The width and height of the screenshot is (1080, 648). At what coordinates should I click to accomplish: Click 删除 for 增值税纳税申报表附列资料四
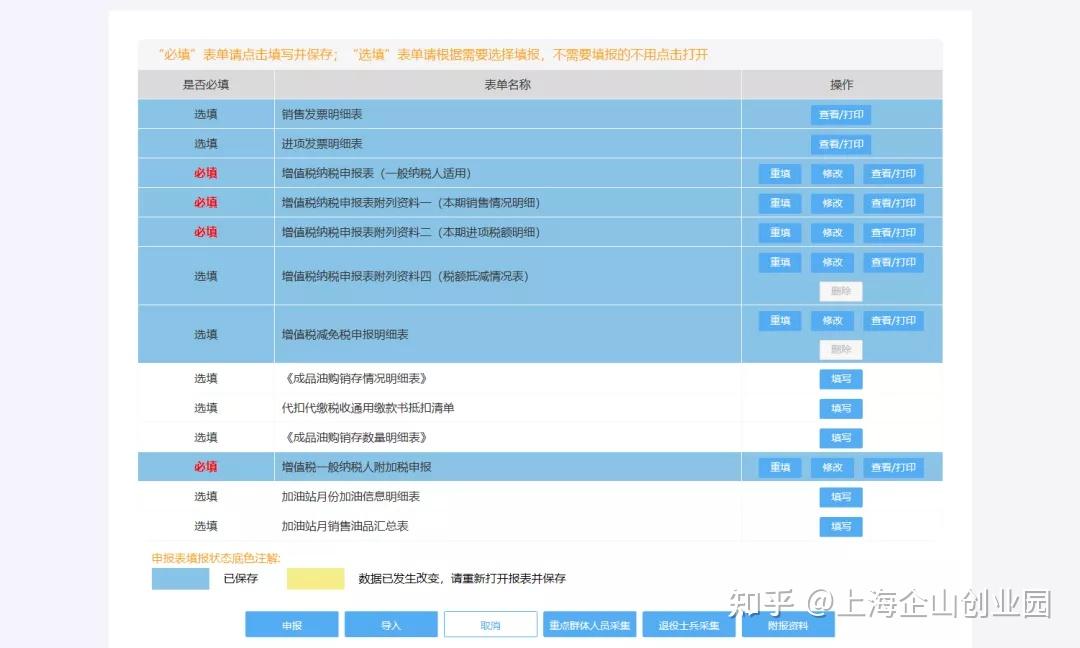pos(841,291)
